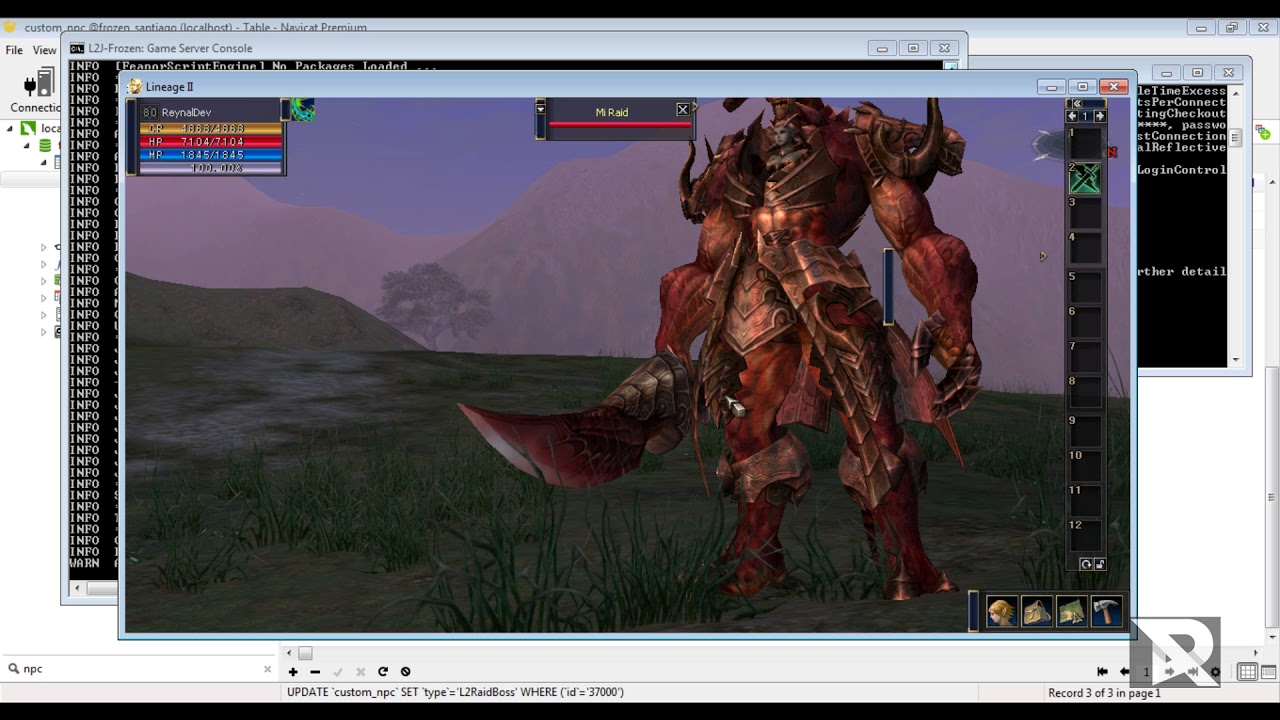
Task: Click the rotate shortcut bar icon
Action: 1086,565
